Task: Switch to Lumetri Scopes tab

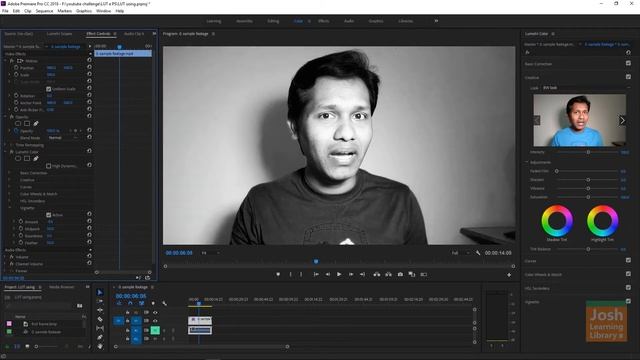Action: 59,34
